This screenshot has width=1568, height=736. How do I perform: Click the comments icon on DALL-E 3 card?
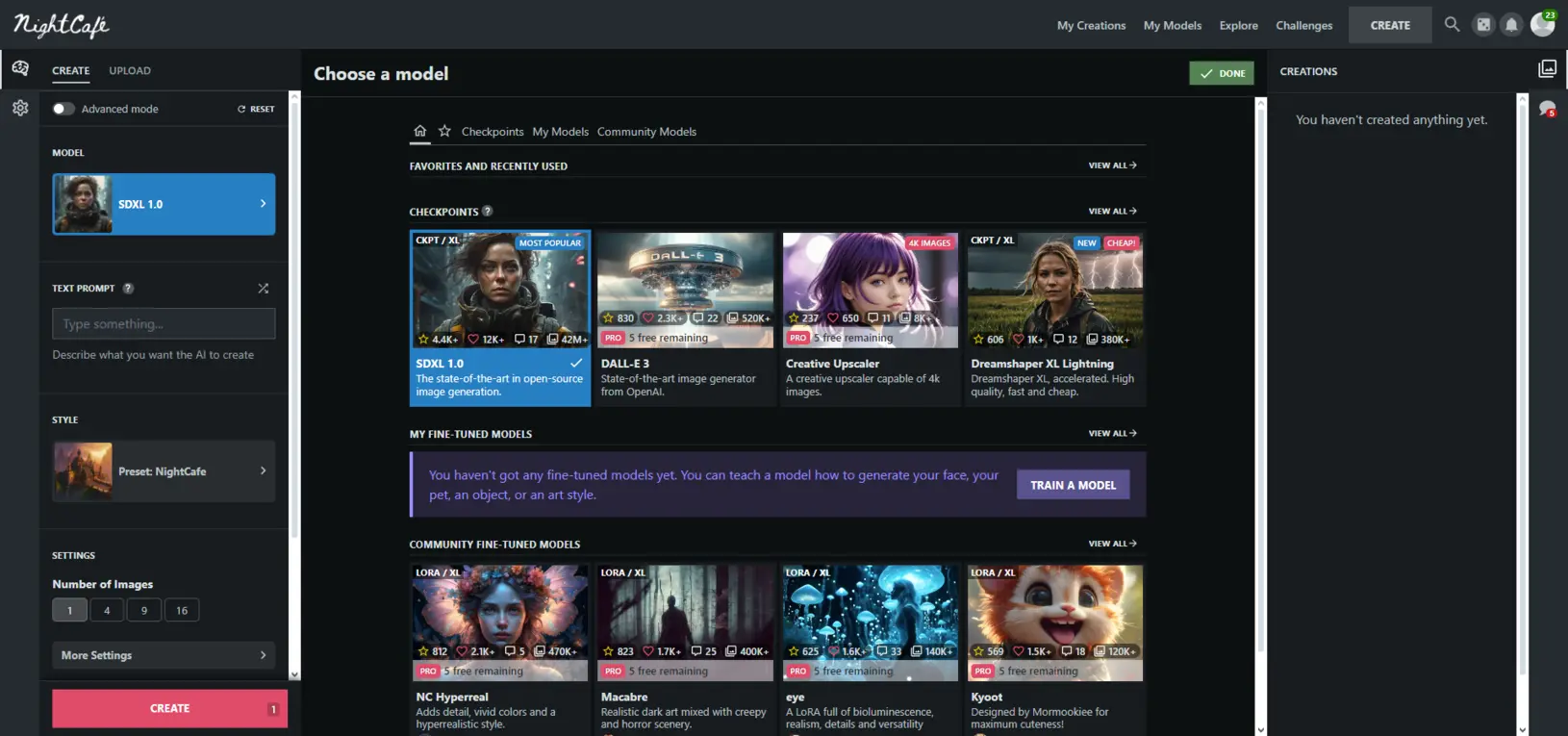[x=698, y=318]
